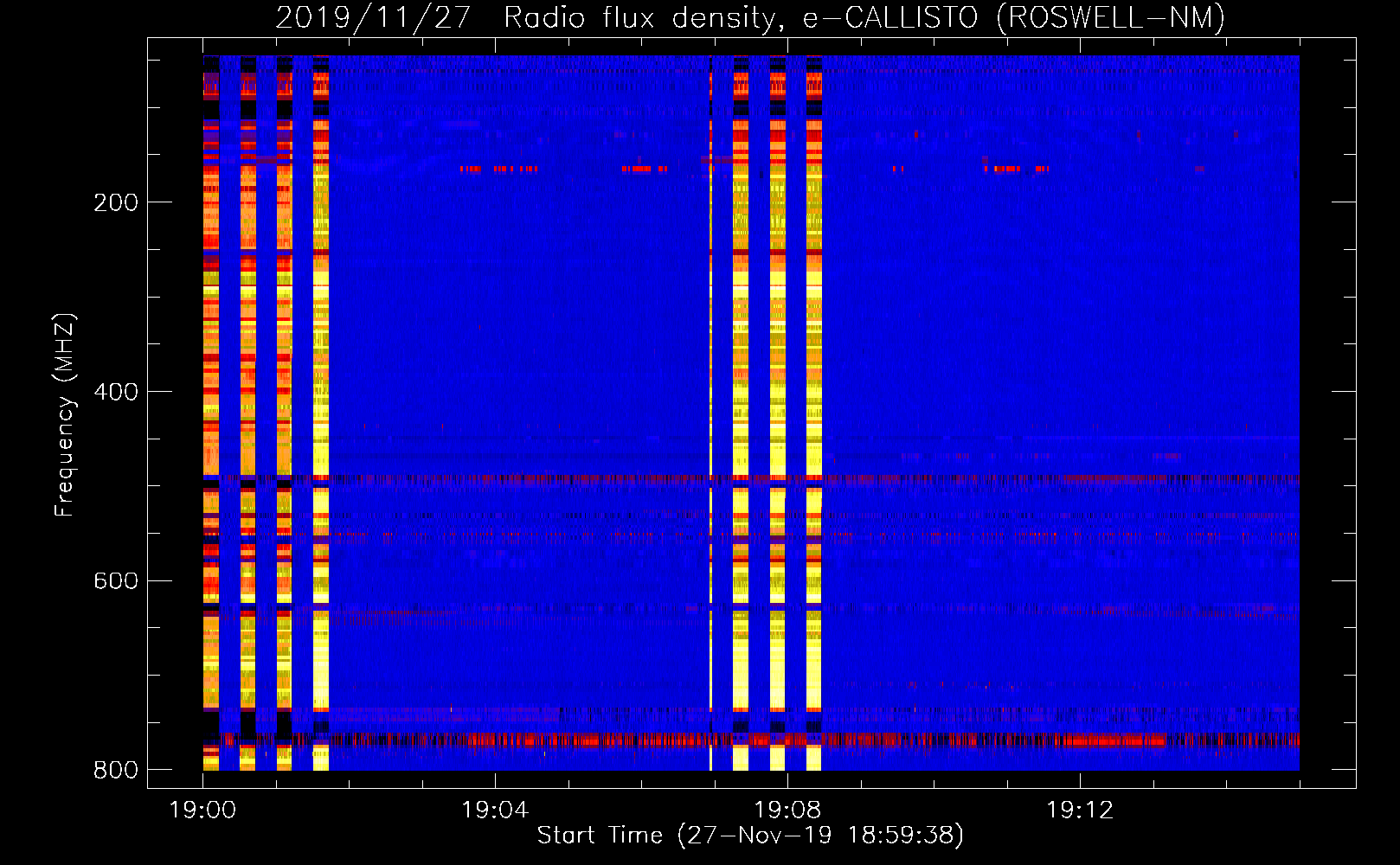Click the 800 frequency tick label

tap(116, 770)
